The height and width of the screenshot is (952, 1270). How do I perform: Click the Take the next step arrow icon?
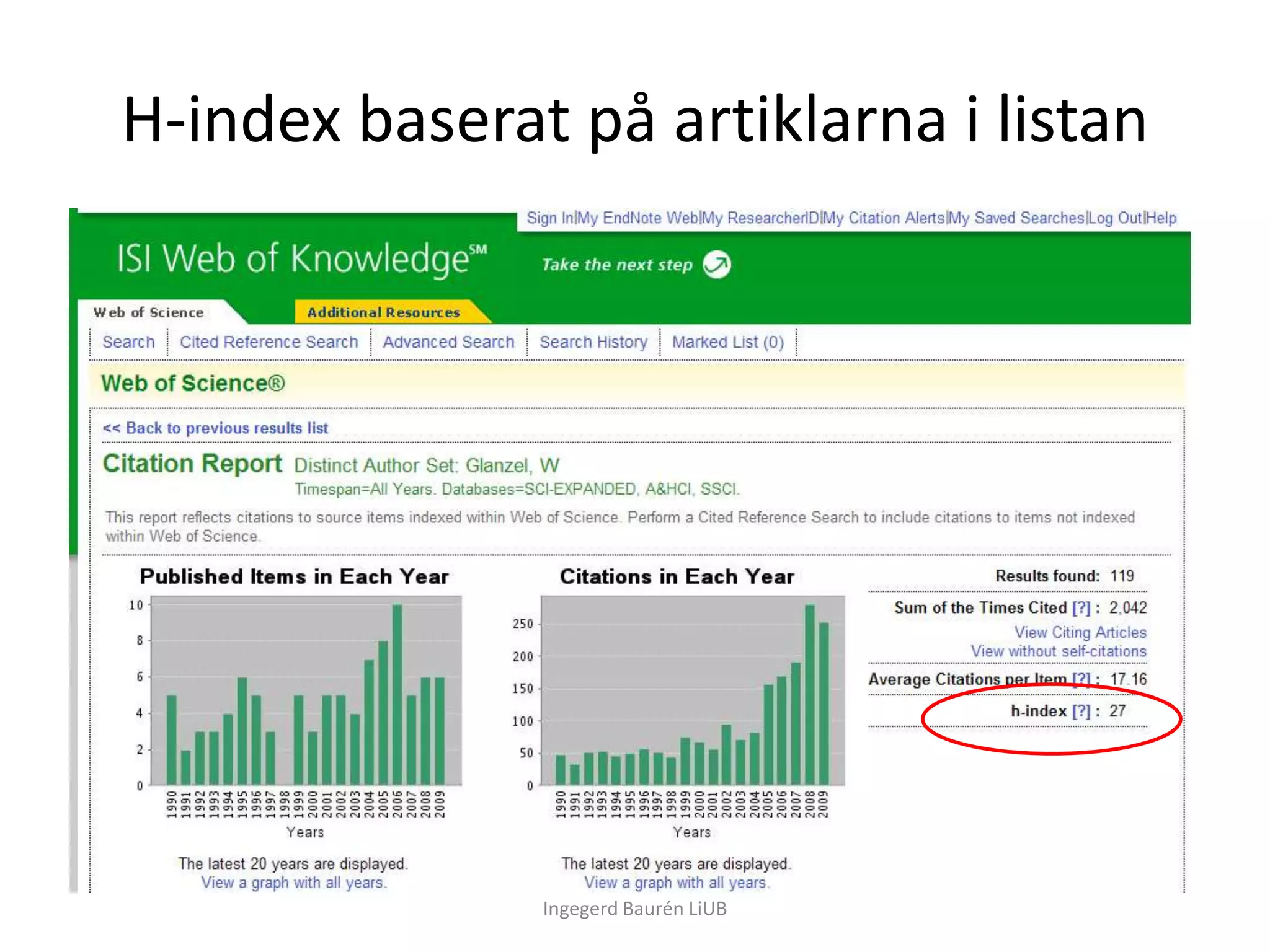[717, 265]
